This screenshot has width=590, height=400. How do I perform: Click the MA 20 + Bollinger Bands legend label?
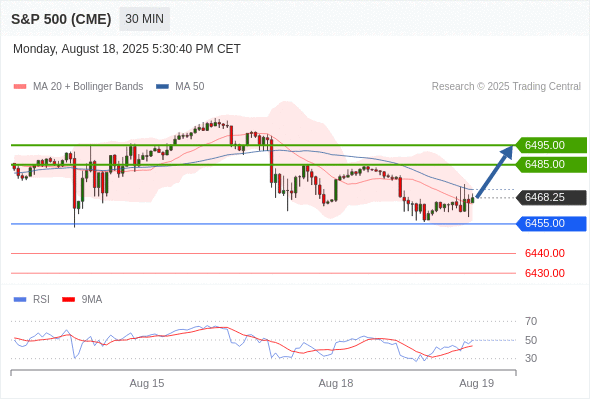coord(88,87)
